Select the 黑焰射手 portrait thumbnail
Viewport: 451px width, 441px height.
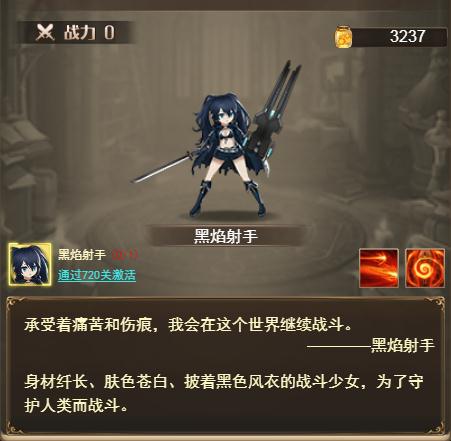tap(30, 264)
